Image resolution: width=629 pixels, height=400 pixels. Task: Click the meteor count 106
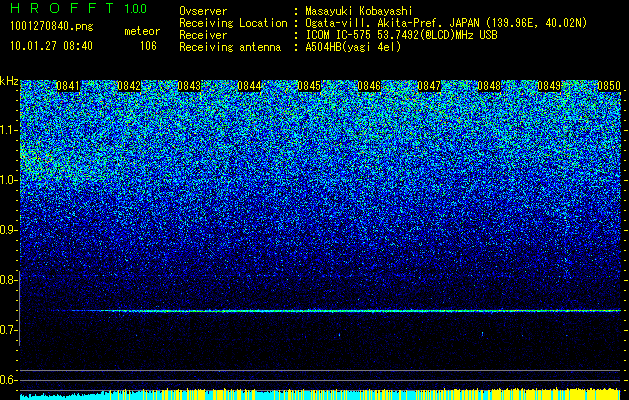(x=148, y=46)
